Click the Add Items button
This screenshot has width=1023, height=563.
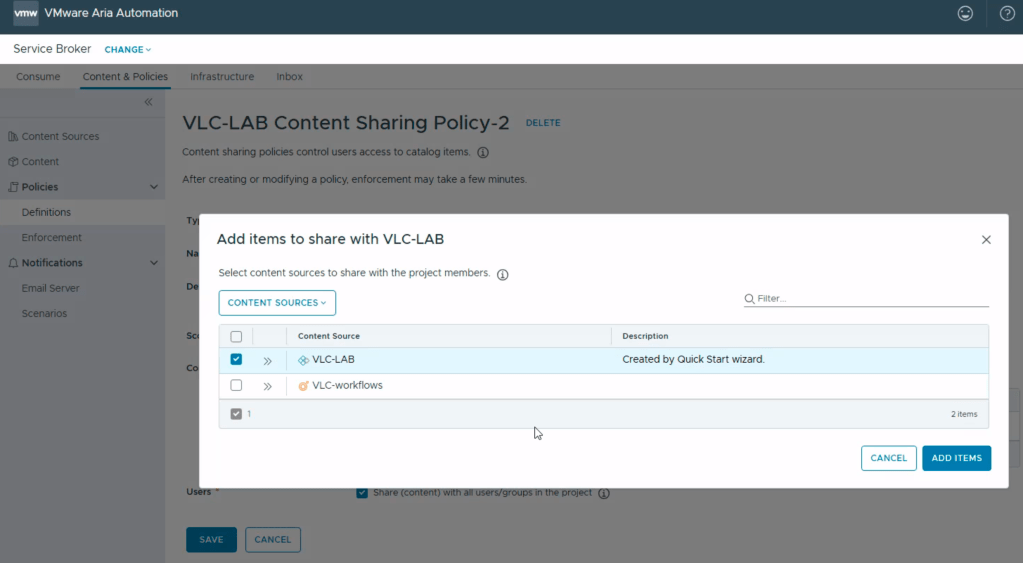pyautogui.click(x=956, y=458)
